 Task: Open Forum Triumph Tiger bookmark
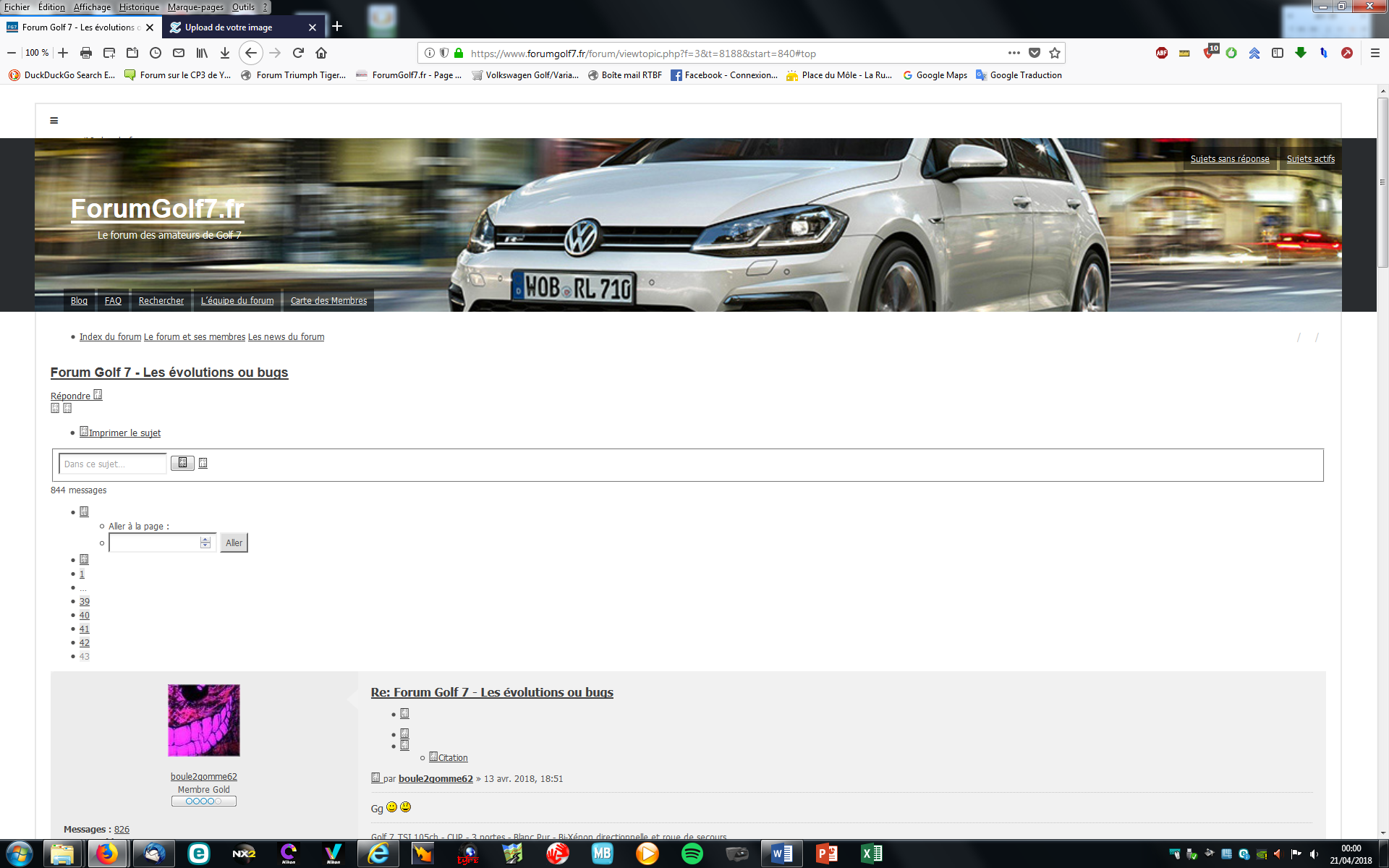(x=293, y=75)
